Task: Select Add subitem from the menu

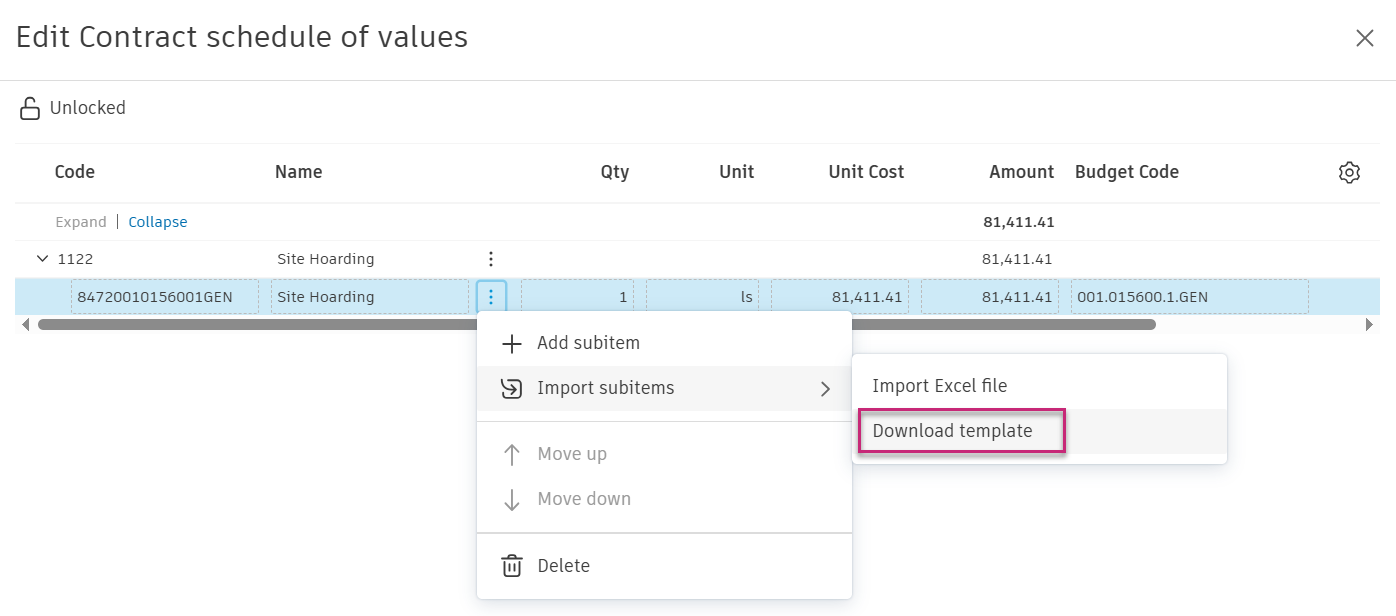Action: coord(588,343)
